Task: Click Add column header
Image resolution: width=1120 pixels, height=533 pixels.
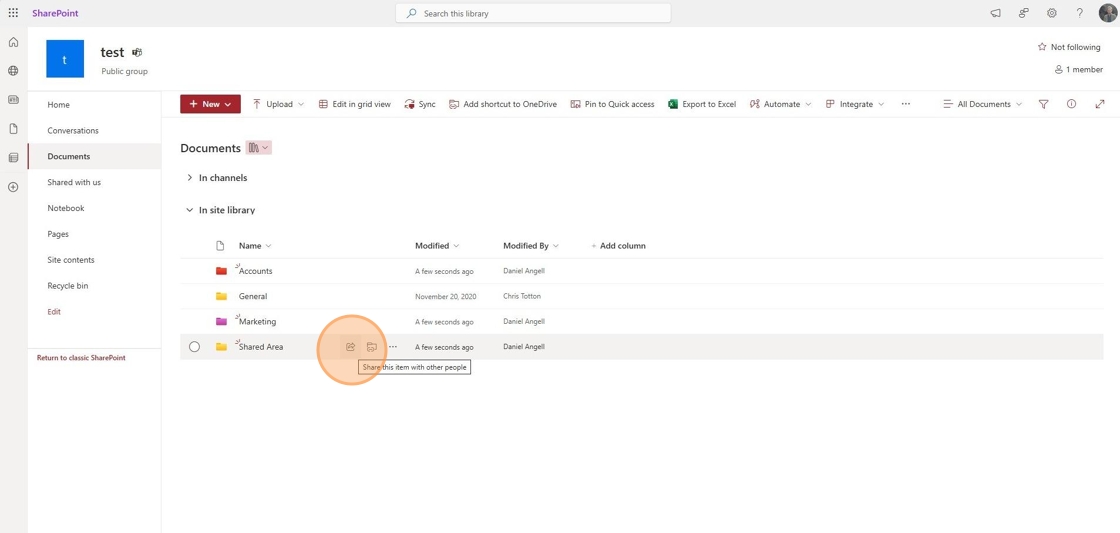Action: coord(619,246)
